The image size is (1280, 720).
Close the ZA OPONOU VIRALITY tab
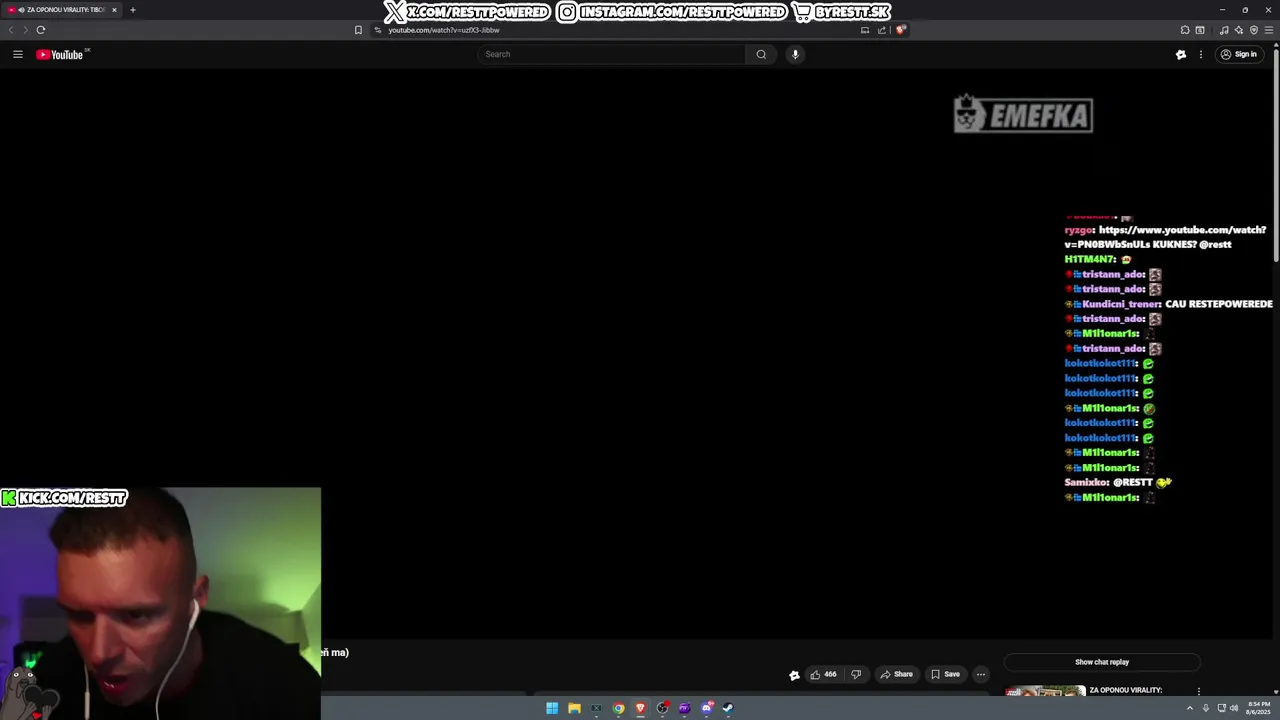coord(114,10)
